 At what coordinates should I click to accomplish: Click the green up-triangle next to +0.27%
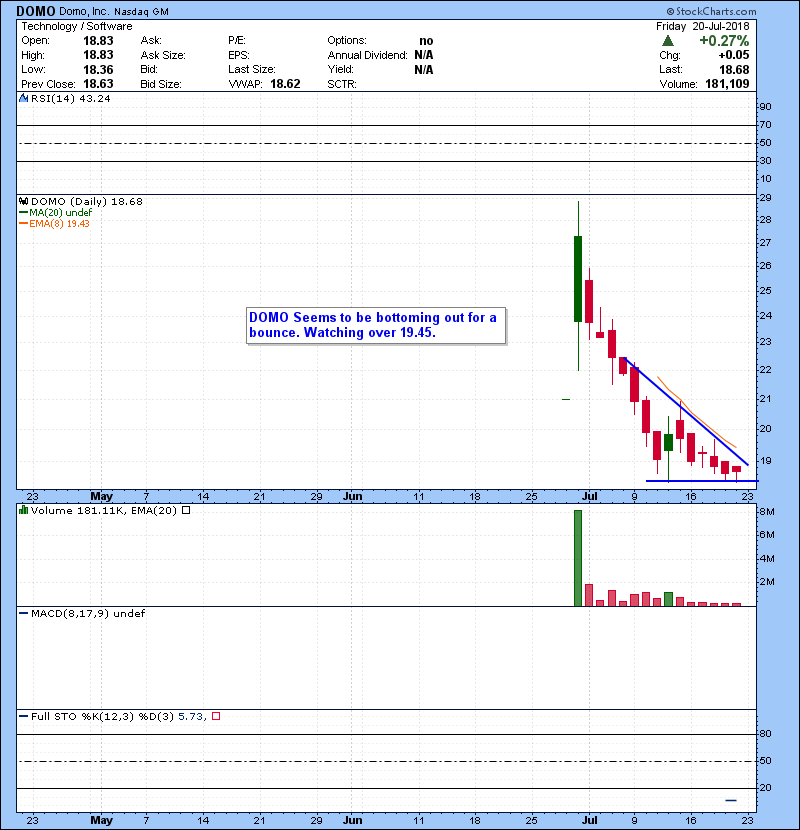[668, 41]
